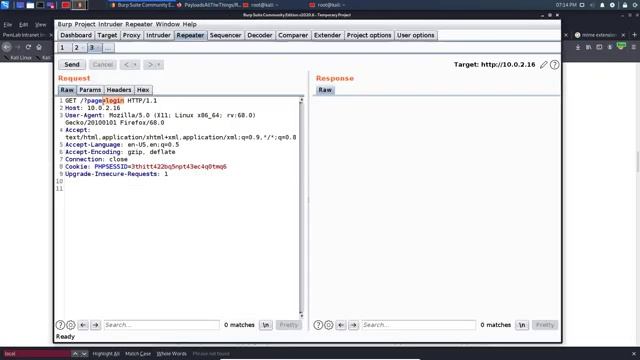Click in the Request search field
Screen dimensions: 640x360
click(162, 325)
